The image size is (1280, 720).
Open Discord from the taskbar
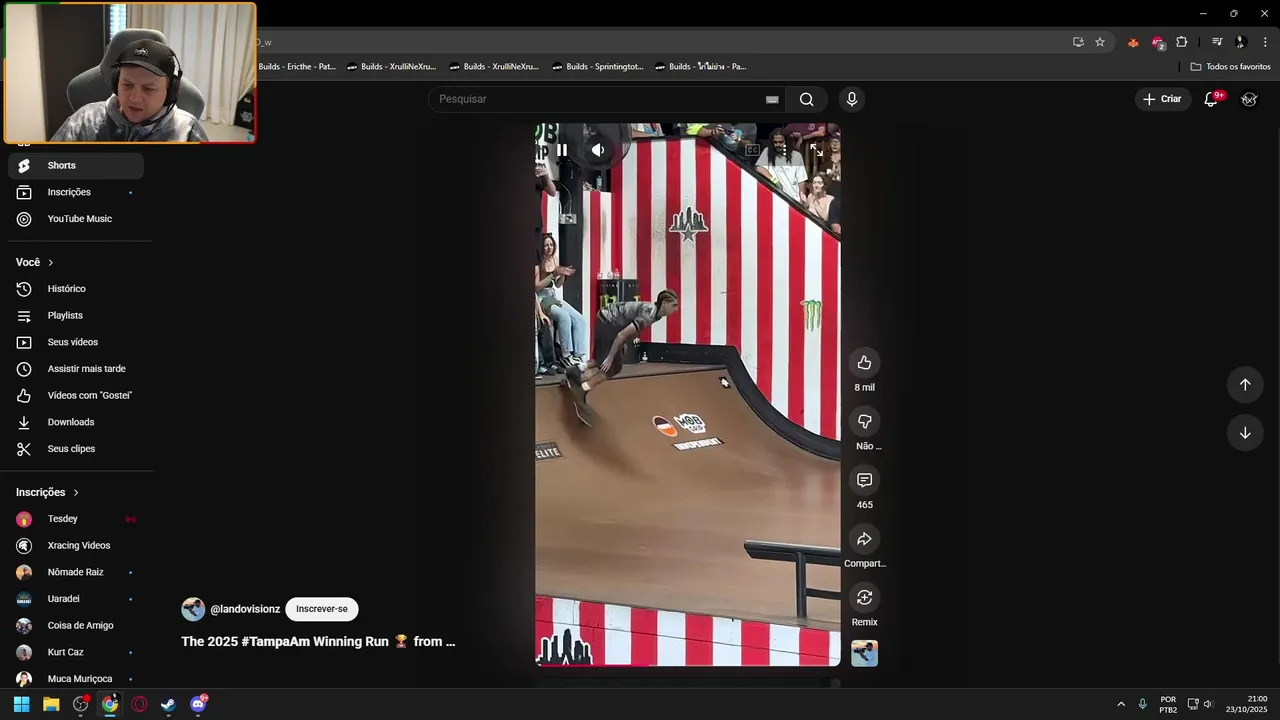tap(198, 704)
